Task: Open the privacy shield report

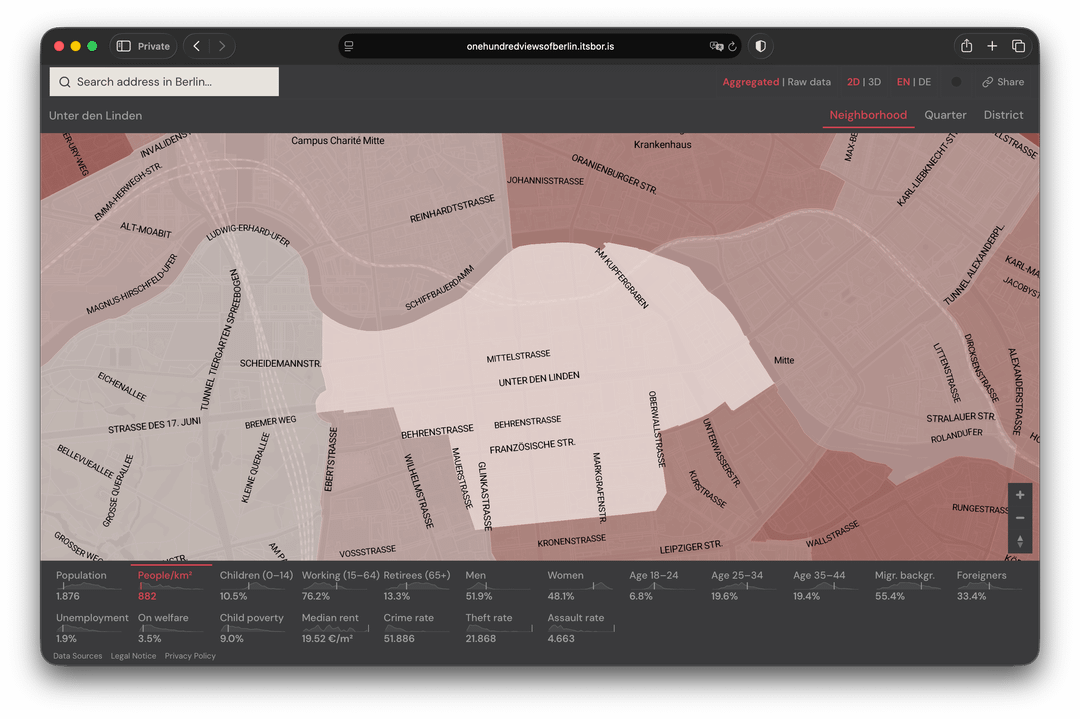Action: 760,46
